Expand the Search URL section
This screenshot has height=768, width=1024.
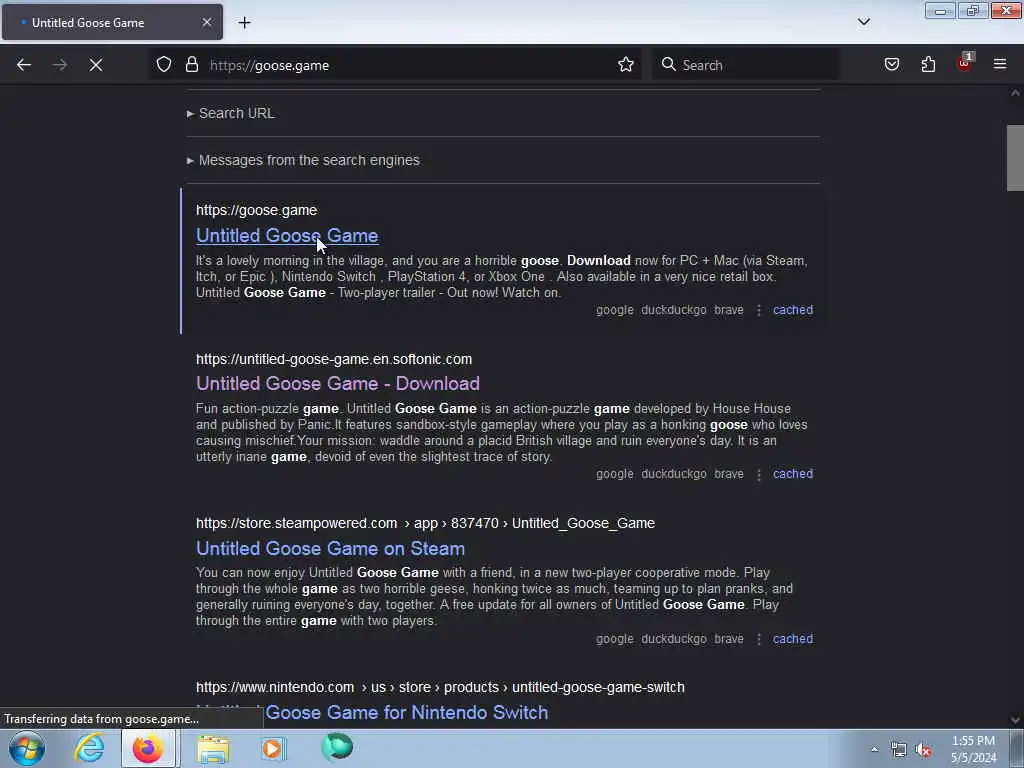[231, 113]
